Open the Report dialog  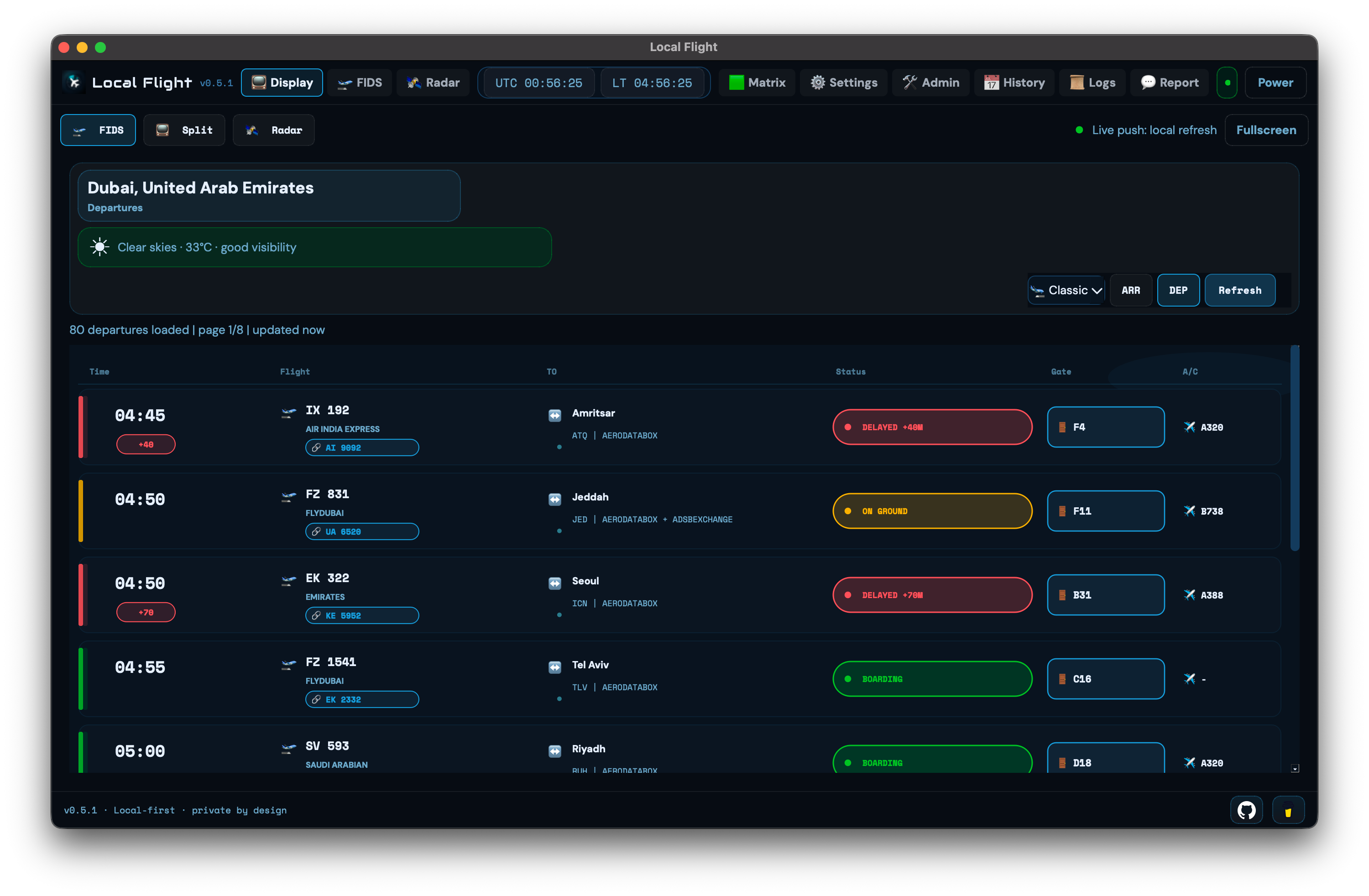click(x=1170, y=83)
